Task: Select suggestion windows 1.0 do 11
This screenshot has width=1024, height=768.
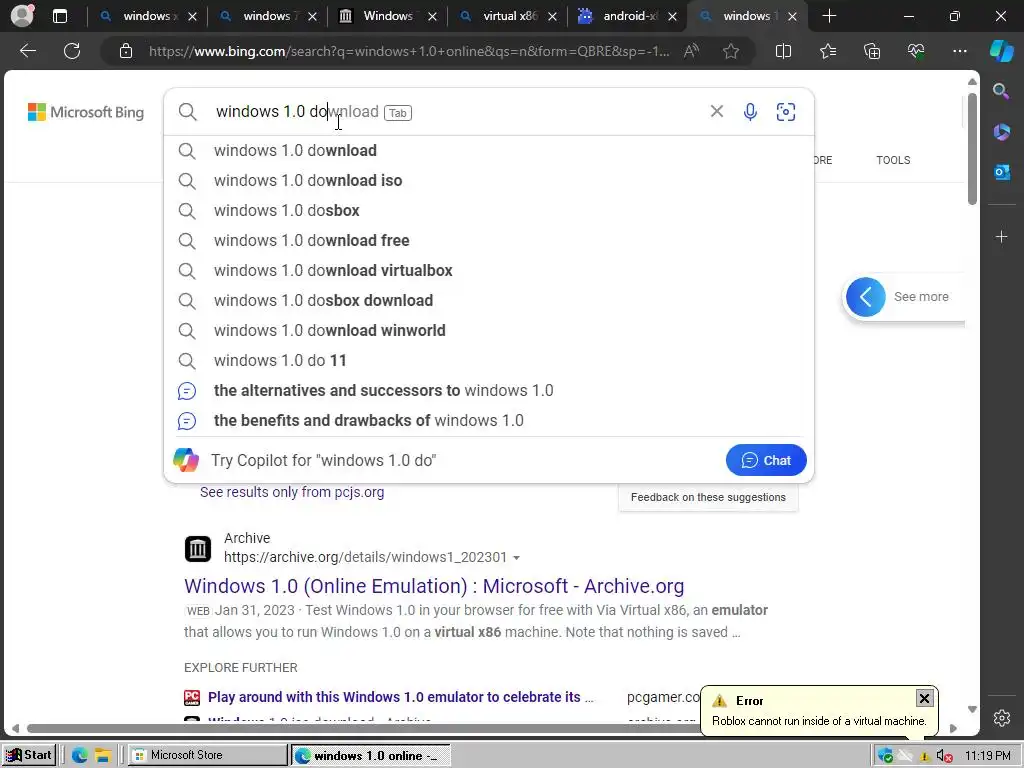Action: (488, 360)
